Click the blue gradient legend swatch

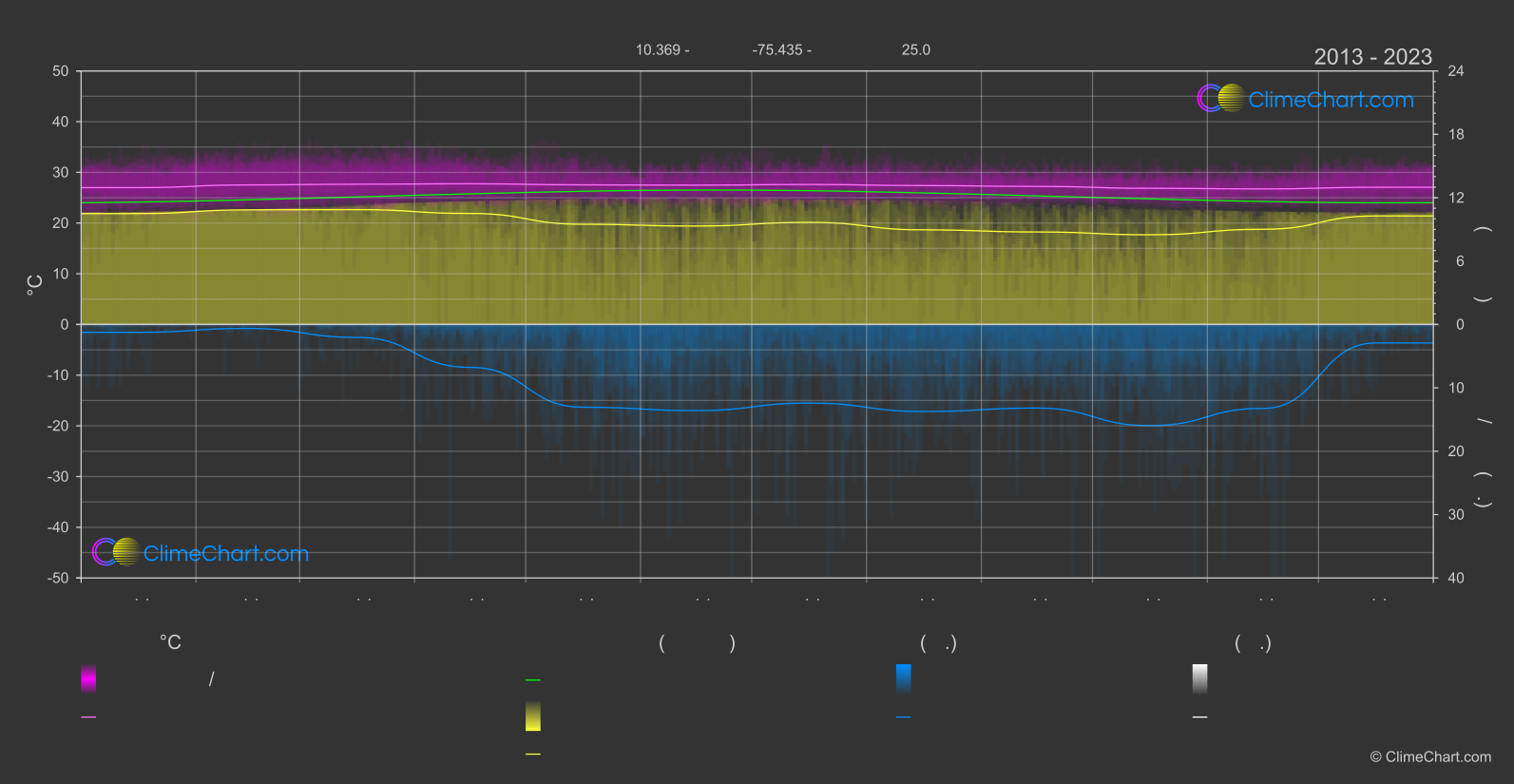[903, 679]
